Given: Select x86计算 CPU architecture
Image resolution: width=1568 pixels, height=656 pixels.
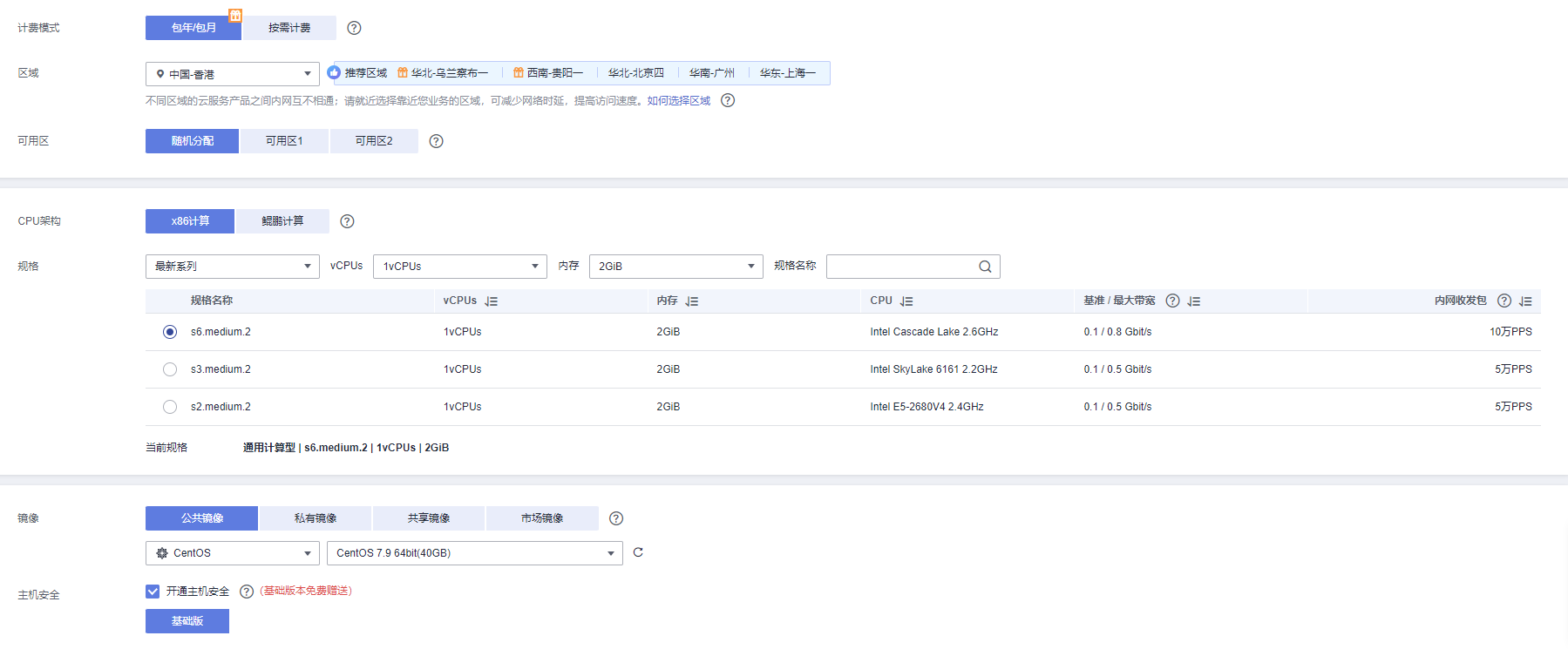Looking at the screenshot, I should 190,221.
